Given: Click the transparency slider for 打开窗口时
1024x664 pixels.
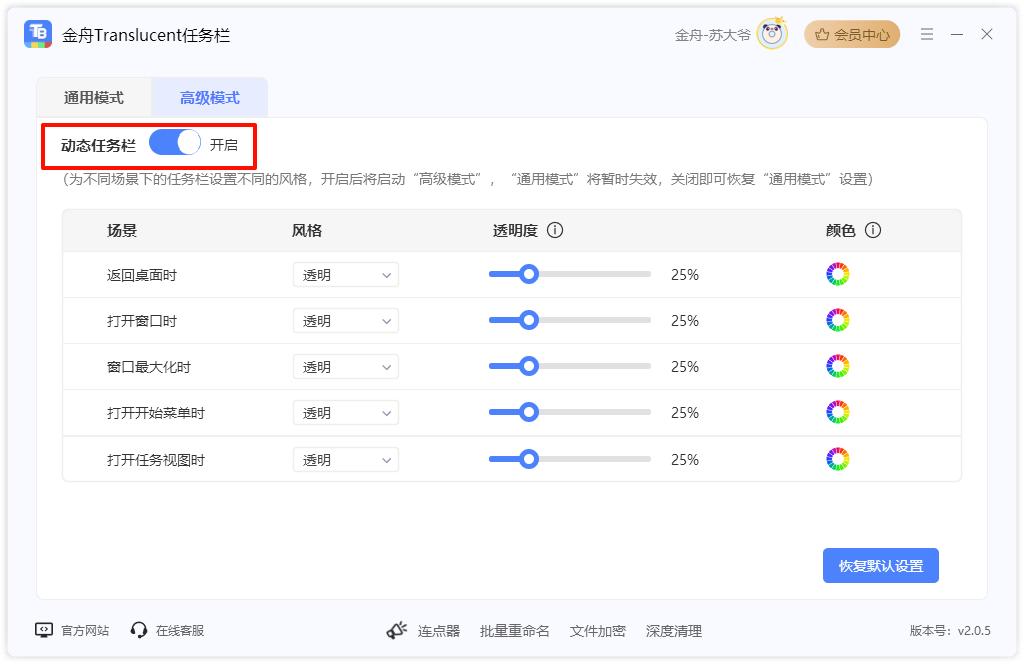Looking at the screenshot, I should [569, 320].
